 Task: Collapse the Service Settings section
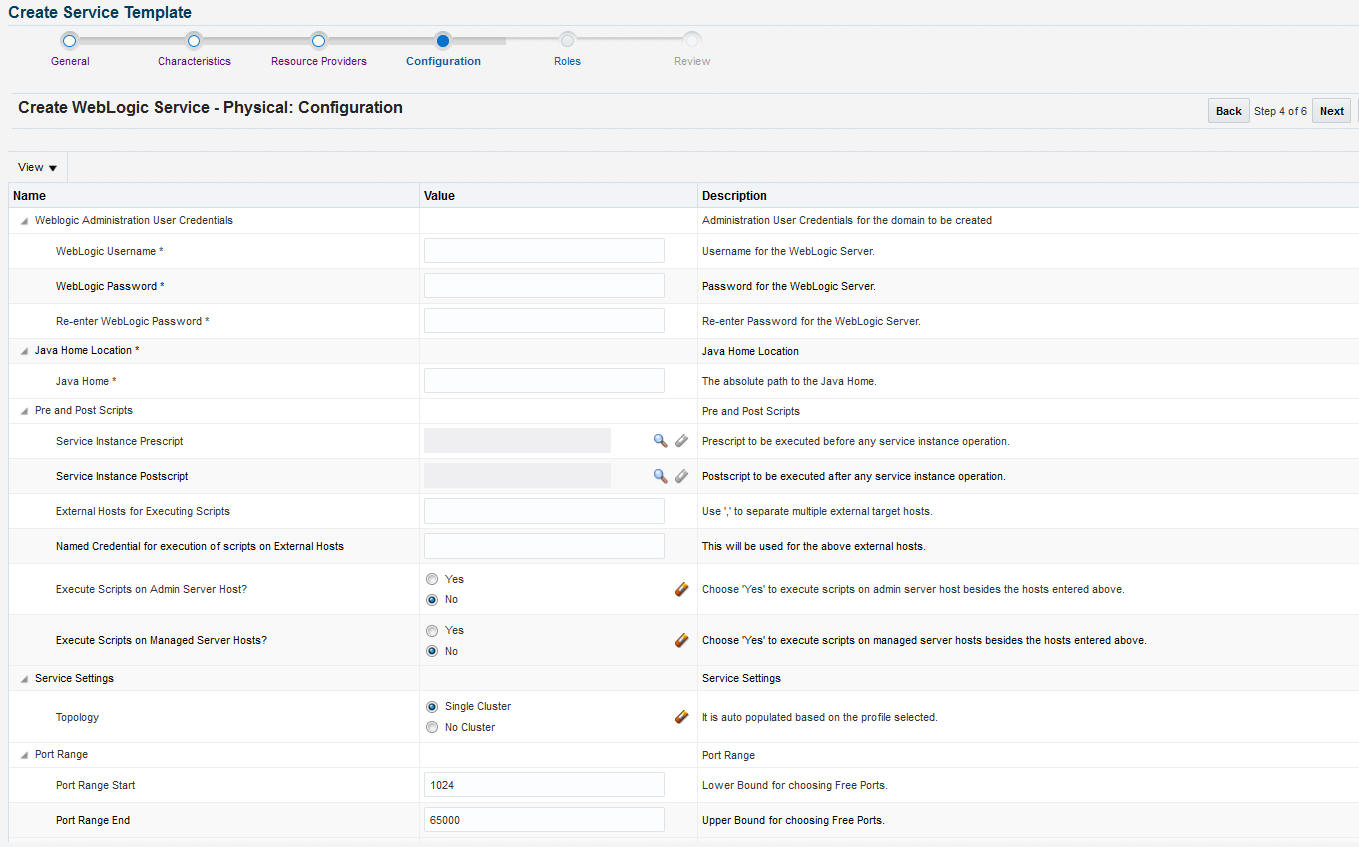[x=24, y=679]
